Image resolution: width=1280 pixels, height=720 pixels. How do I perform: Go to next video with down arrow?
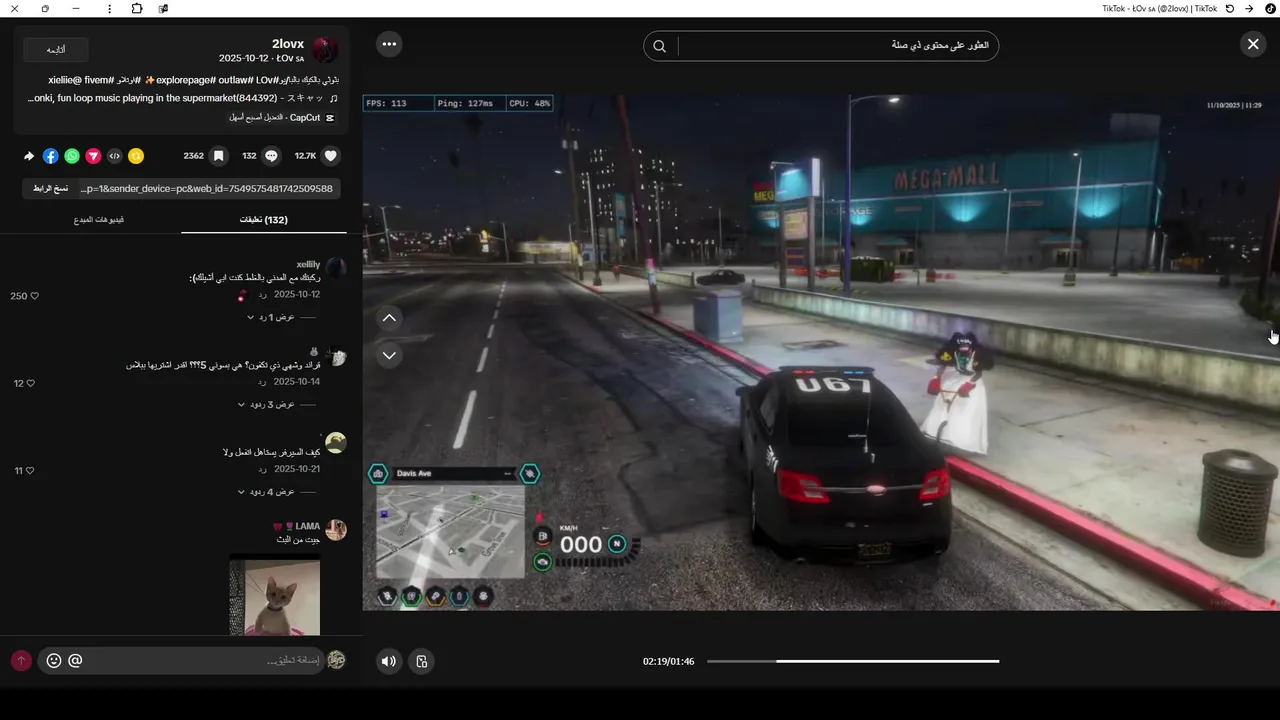click(389, 355)
